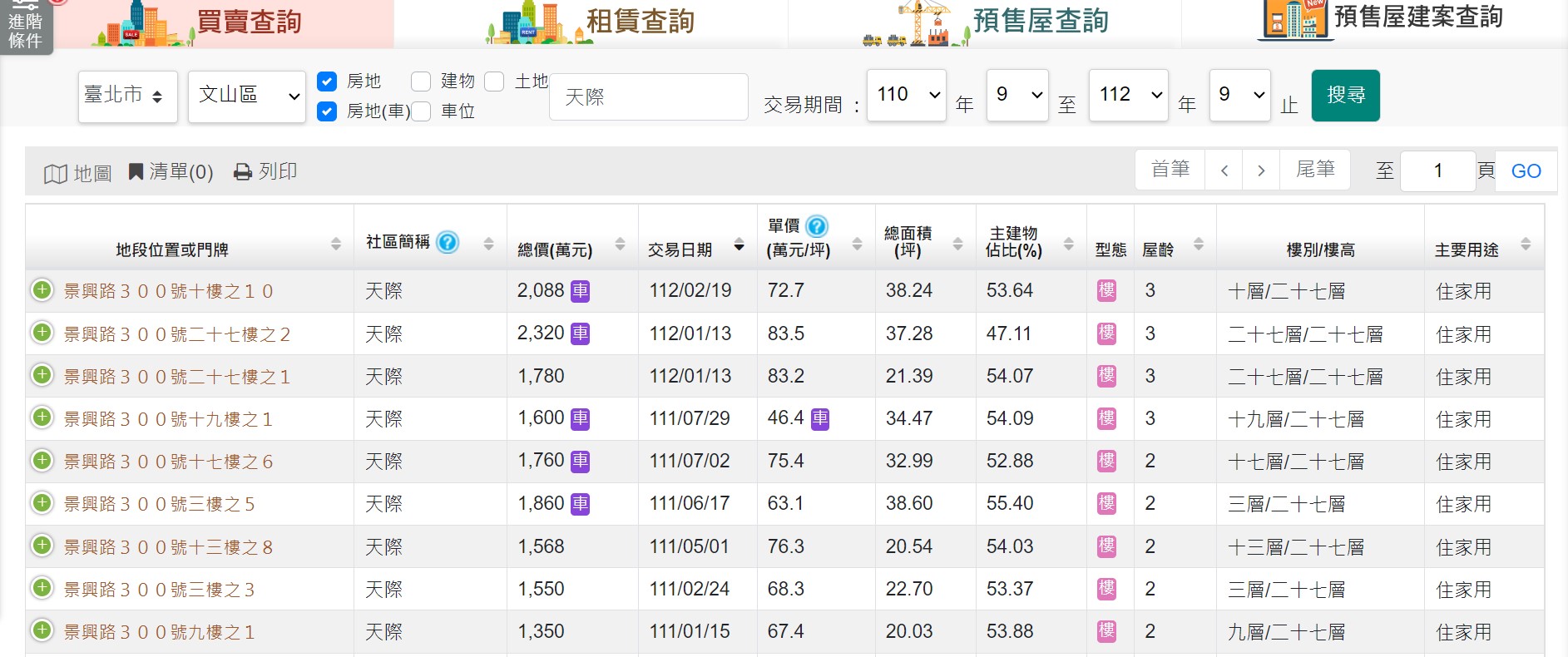The height and width of the screenshot is (657, 1568).
Task: Switch to 租賃查詢 tab
Action: pyautogui.click(x=591, y=23)
